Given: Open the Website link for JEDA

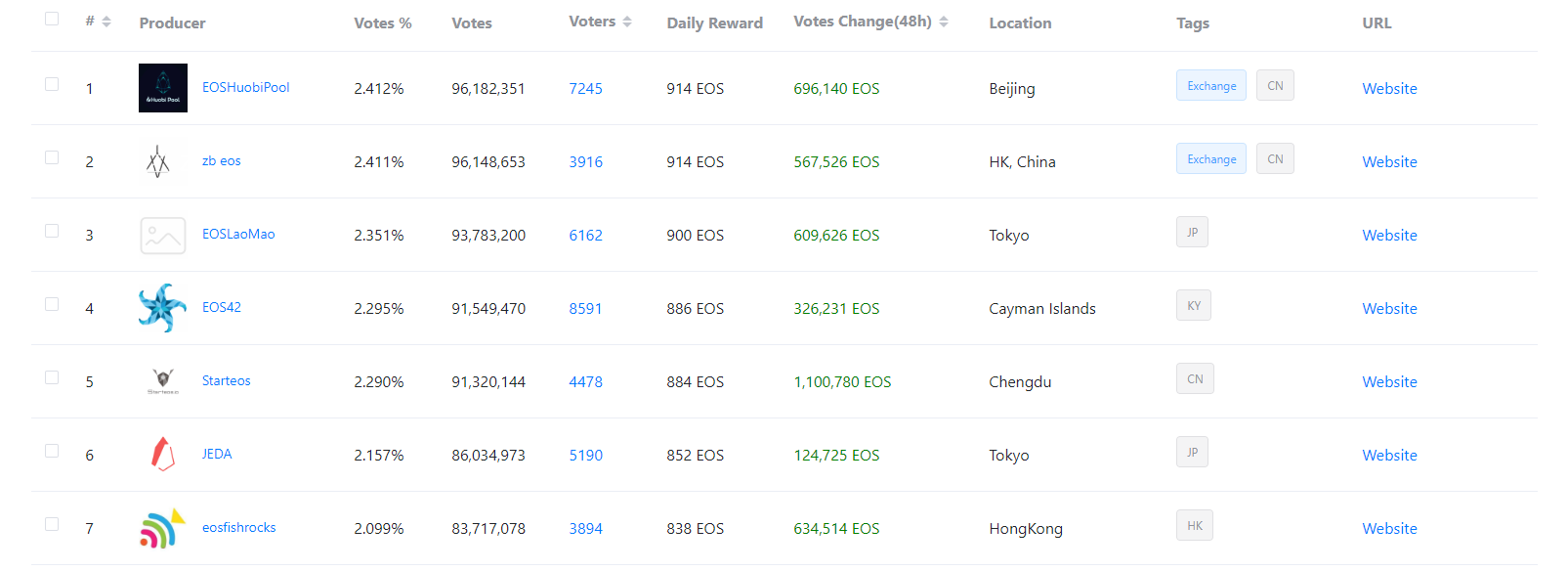Looking at the screenshot, I should (x=1389, y=454).
